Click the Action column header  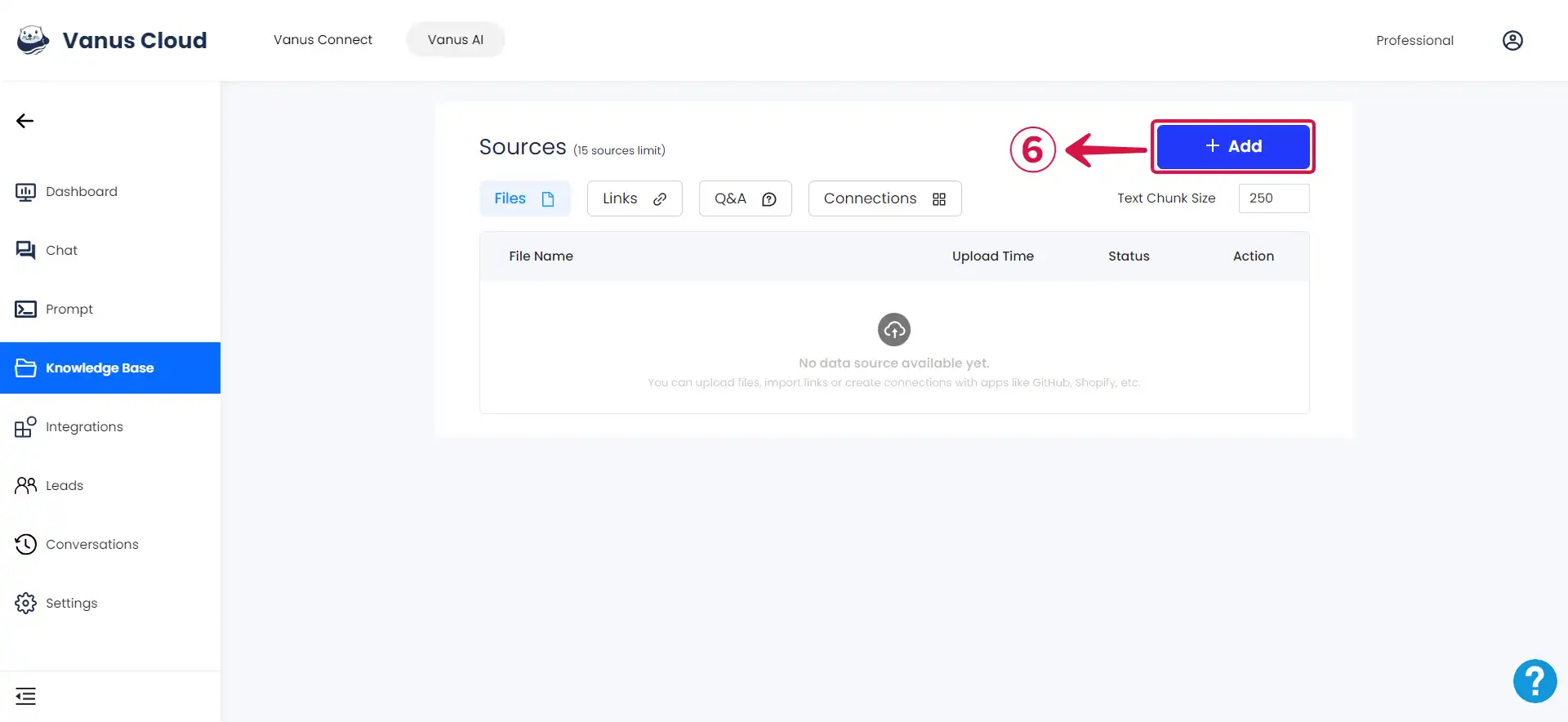pos(1253,256)
